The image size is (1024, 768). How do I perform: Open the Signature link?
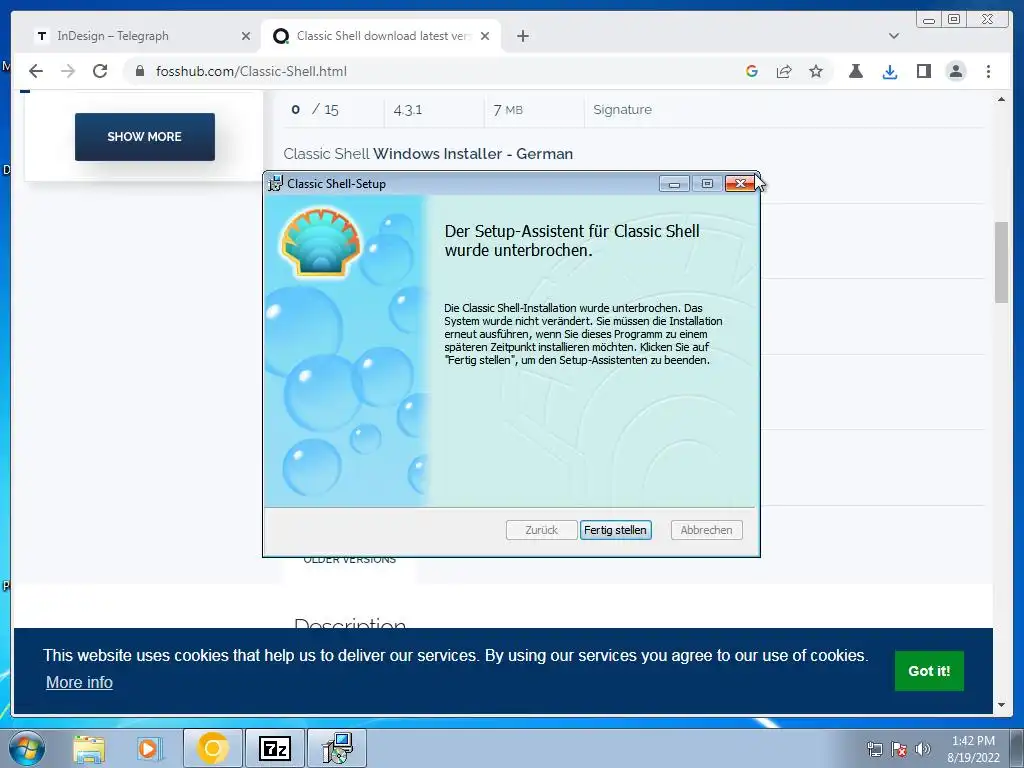tap(622, 110)
